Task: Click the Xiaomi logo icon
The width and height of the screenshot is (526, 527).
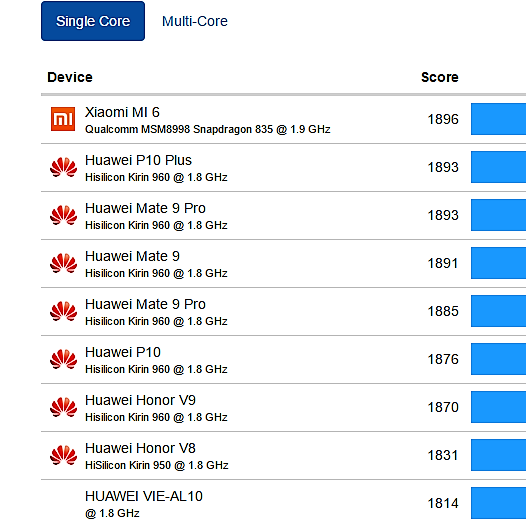Action: coord(63,119)
